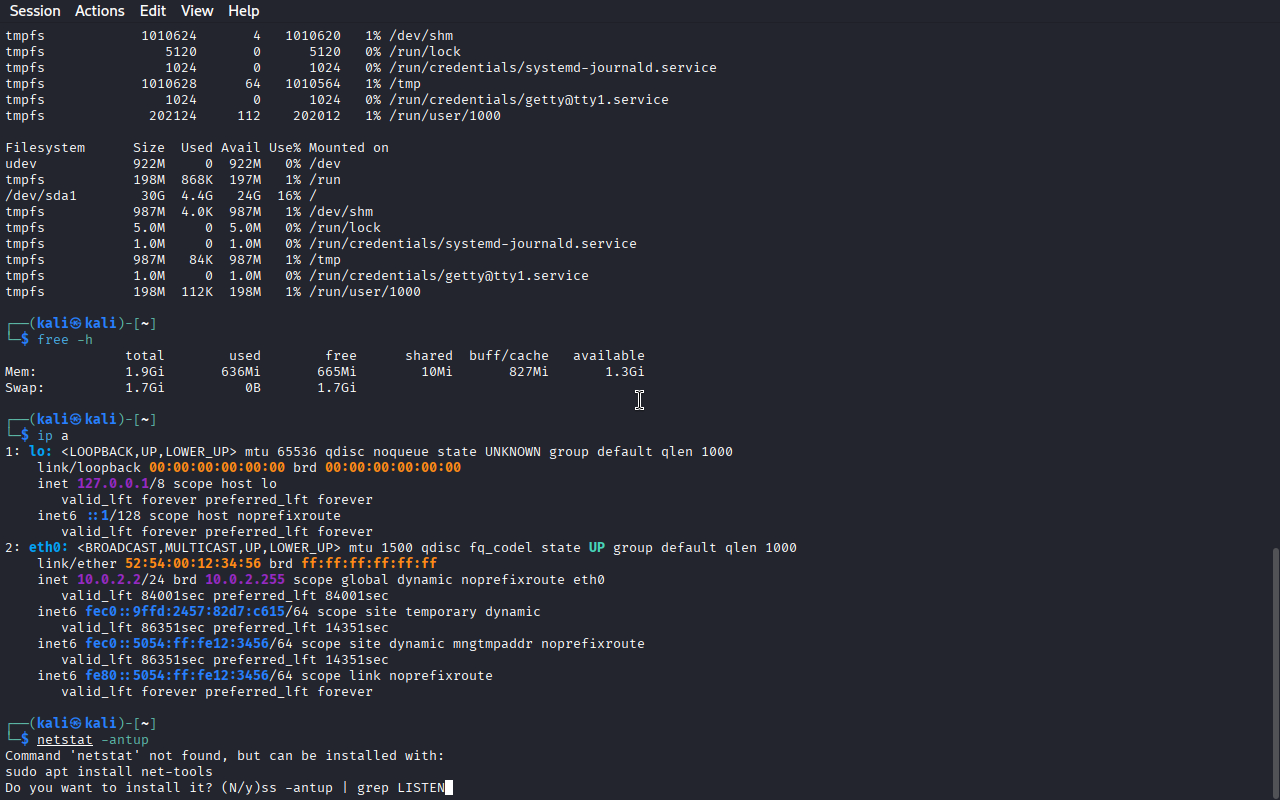Click the loopback address 127.0.0.1

[x=112, y=484]
